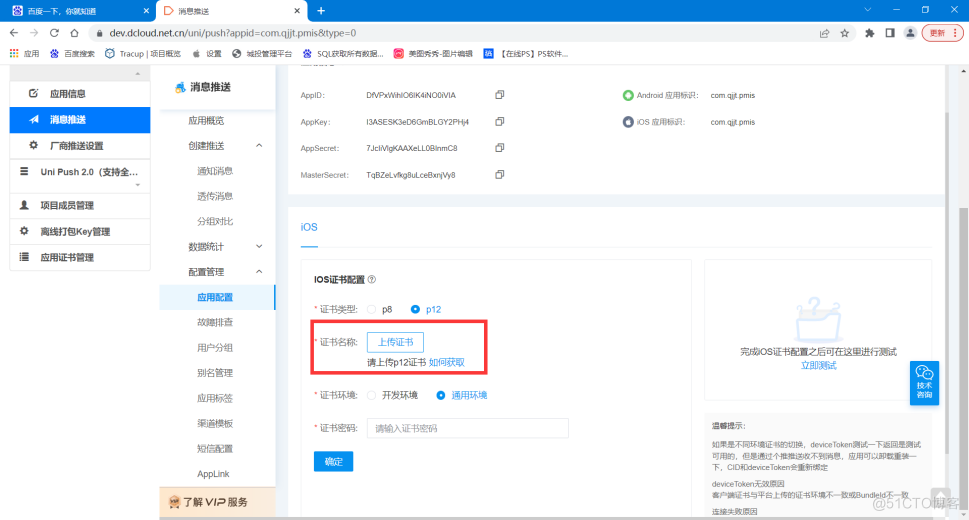969x520 pixels.
Task: Open 应用标签 submenu item
Action: tap(215, 398)
